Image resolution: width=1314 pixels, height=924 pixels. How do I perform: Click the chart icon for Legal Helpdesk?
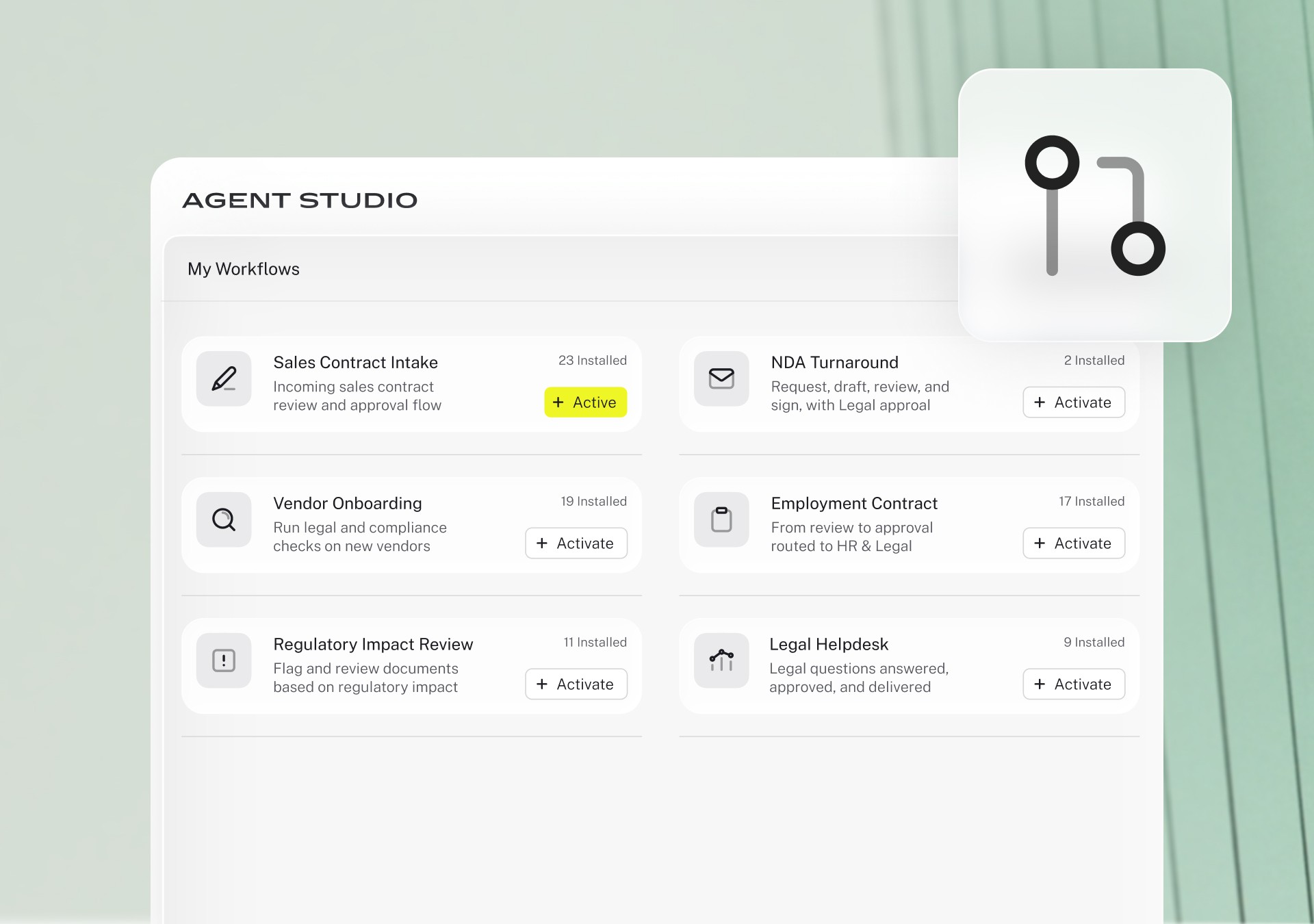click(x=721, y=660)
